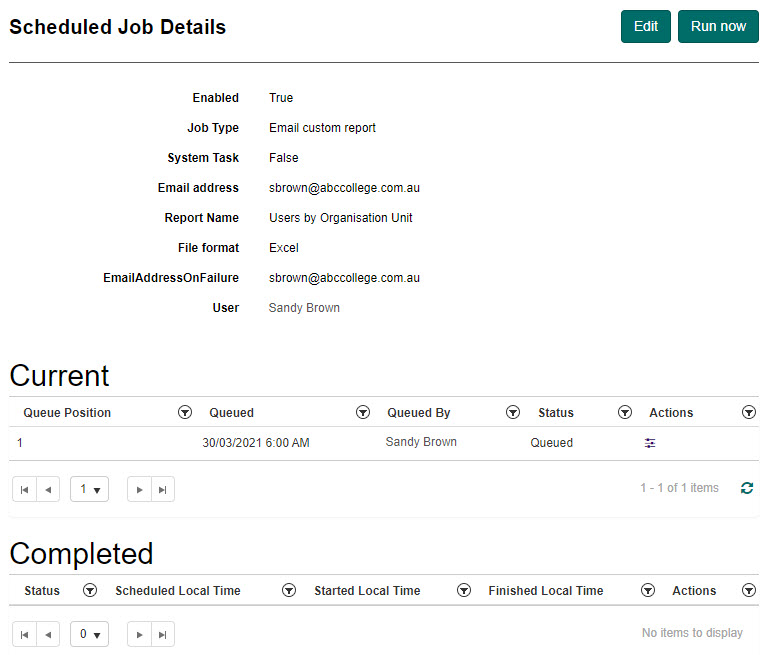This screenshot has width=776, height=655.
Task: Open Sandy Brown user link in details
Action: coord(304,308)
